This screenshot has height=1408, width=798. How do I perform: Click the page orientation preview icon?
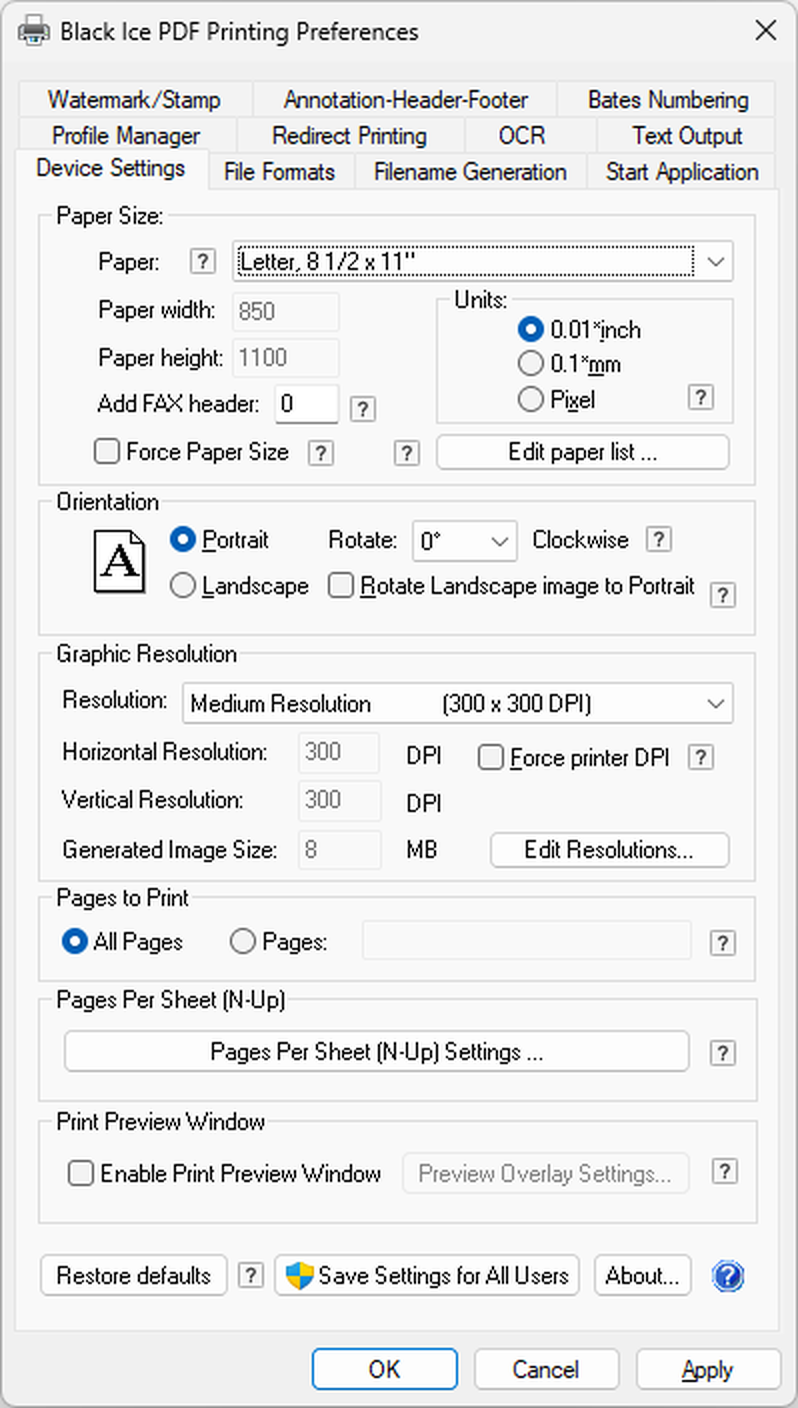click(119, 563)
